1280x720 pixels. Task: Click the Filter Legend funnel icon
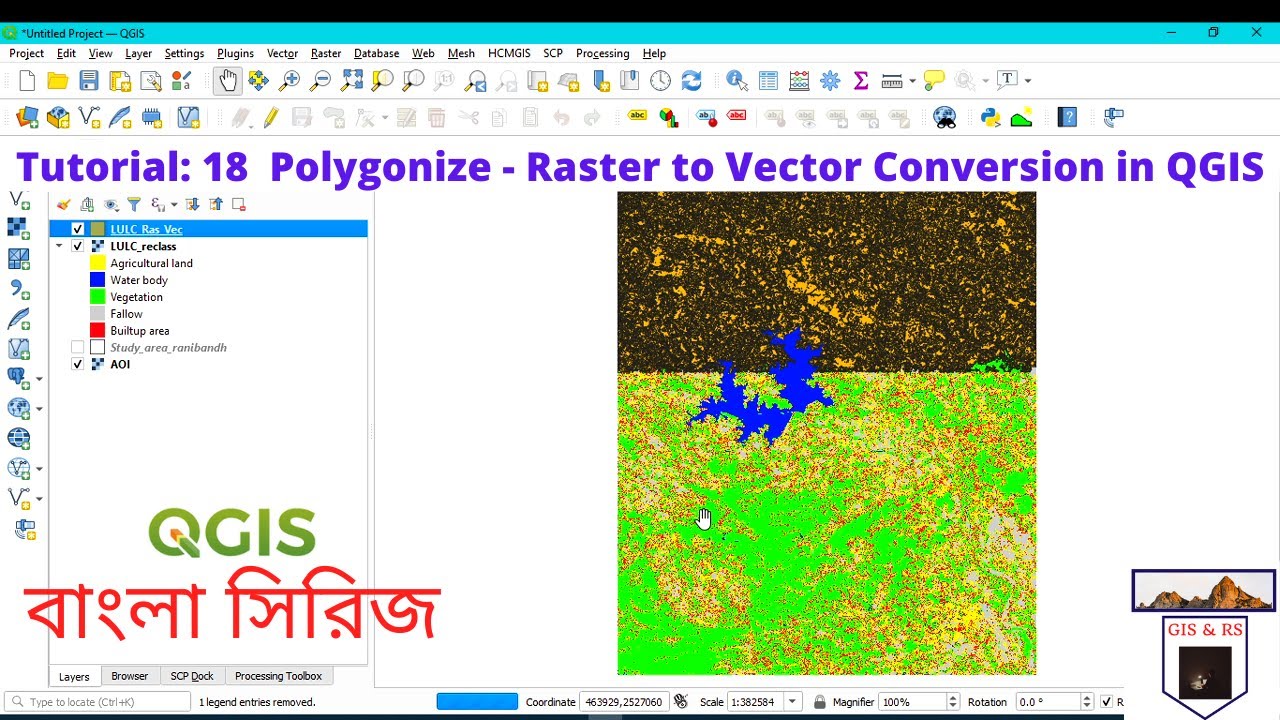point(134,204)
